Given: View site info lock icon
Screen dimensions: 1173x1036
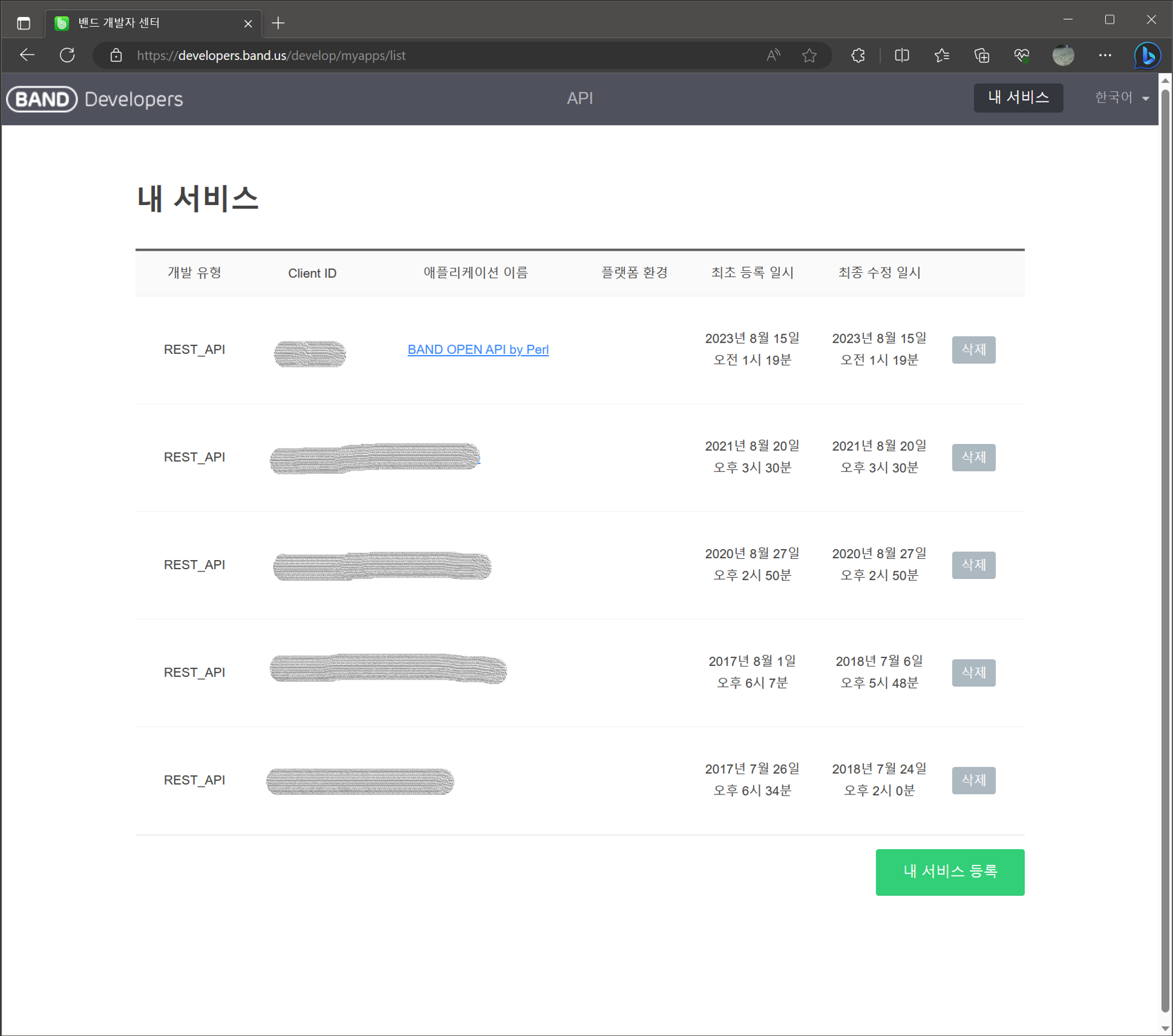Looking at the screenshot, I should 116,55.
